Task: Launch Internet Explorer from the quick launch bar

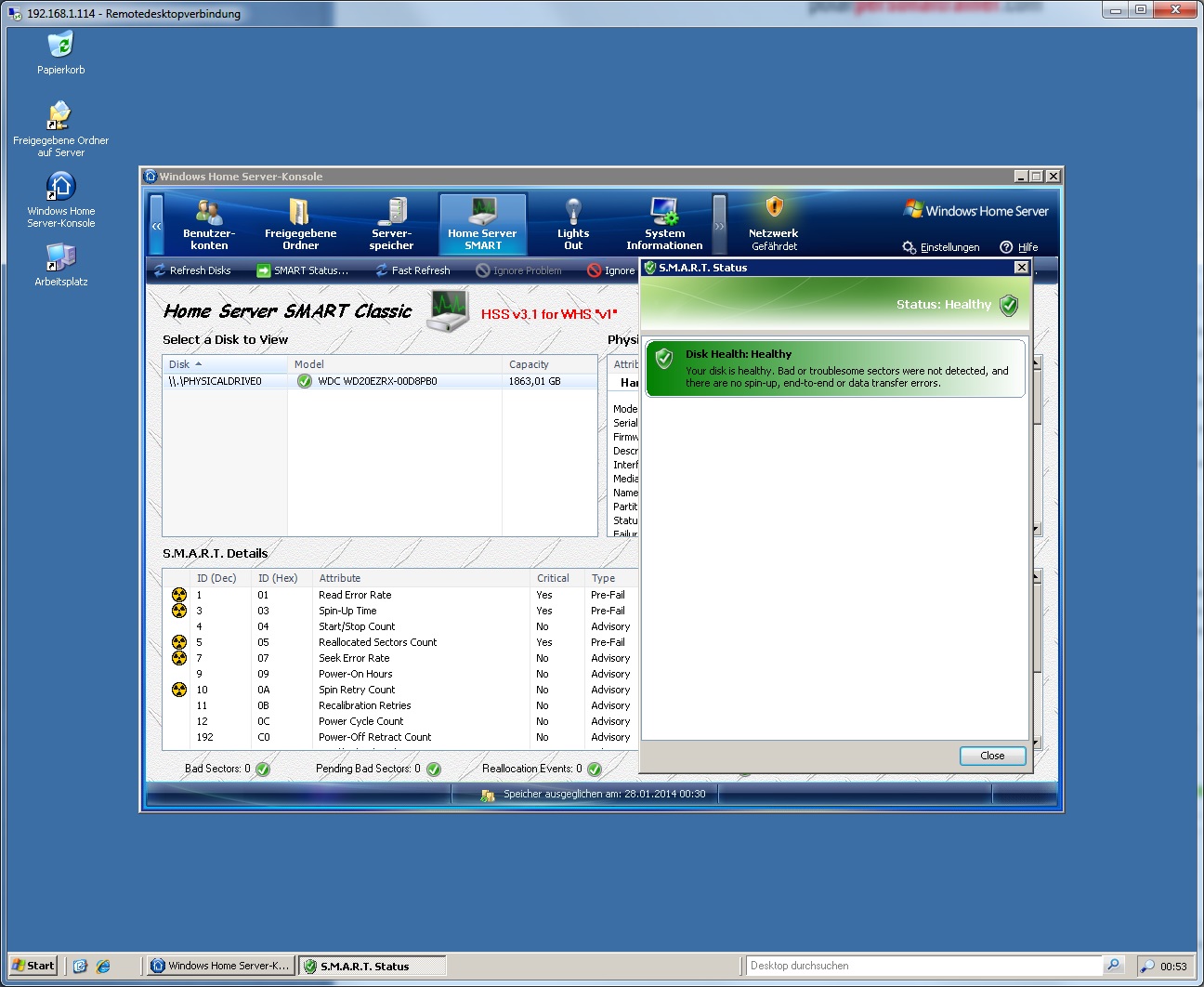Action: pos(103,966)
